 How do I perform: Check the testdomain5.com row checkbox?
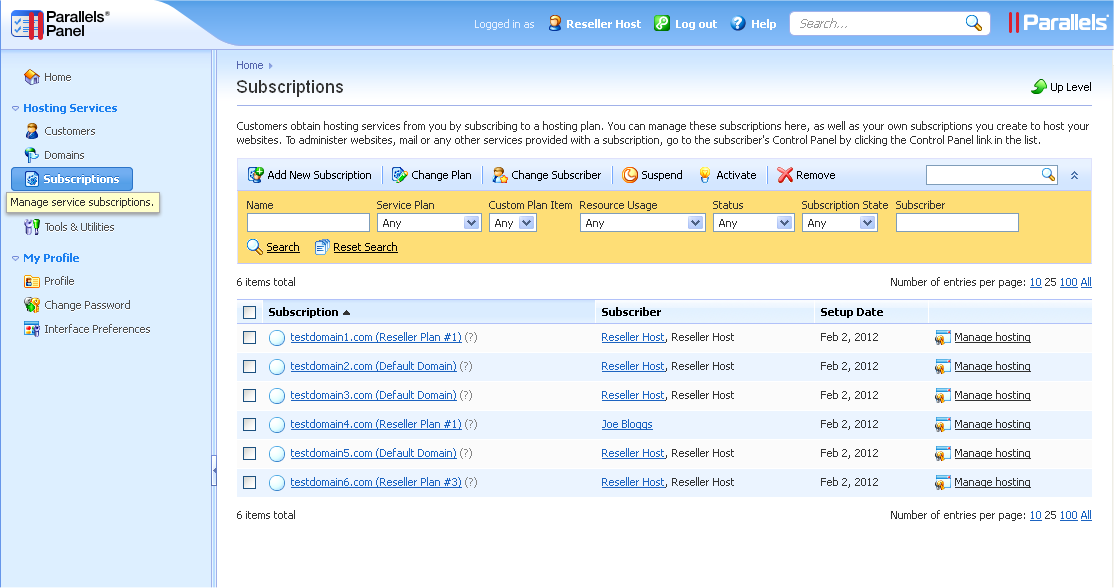tap(249, 453)
